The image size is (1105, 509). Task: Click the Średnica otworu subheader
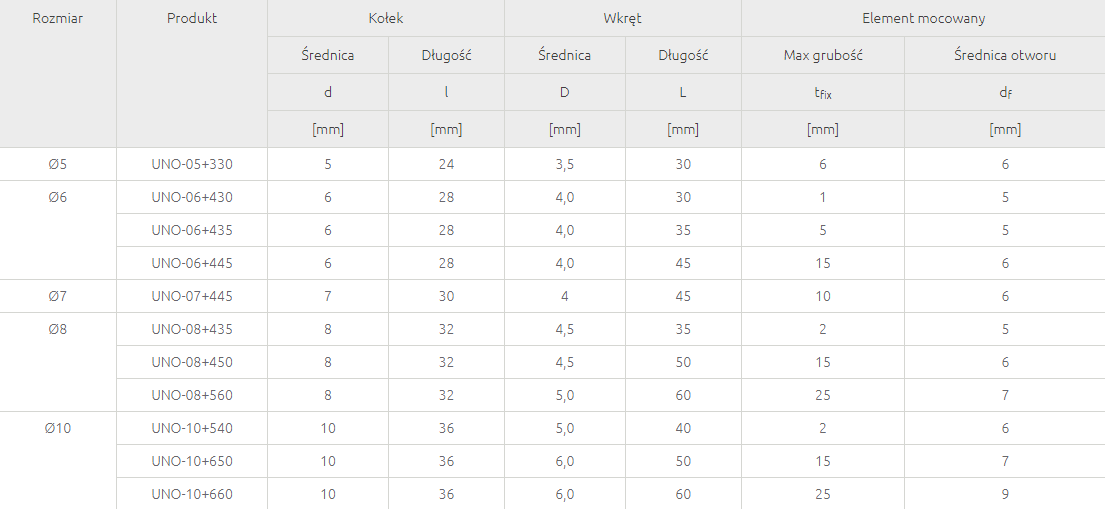tap(1005, 55)
